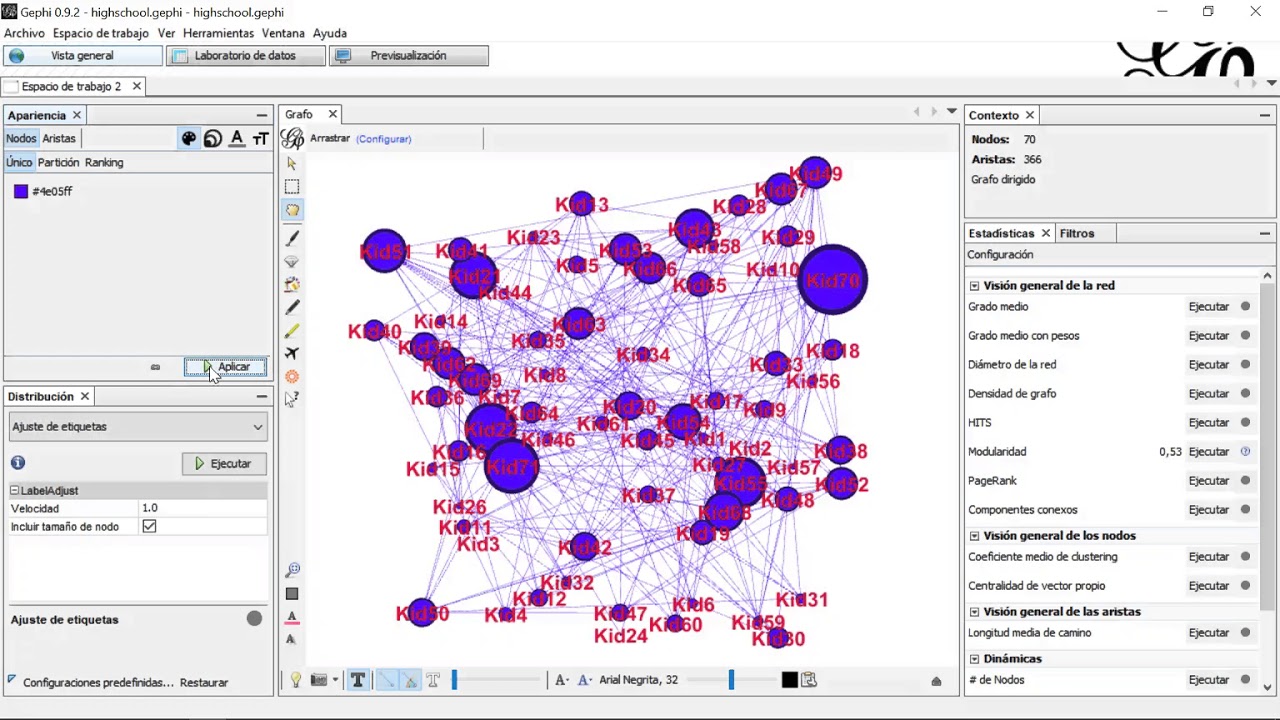This screenshot has height=720, width=1280.
Task: Click the screenshot camera icon
Action: (319, 680)
